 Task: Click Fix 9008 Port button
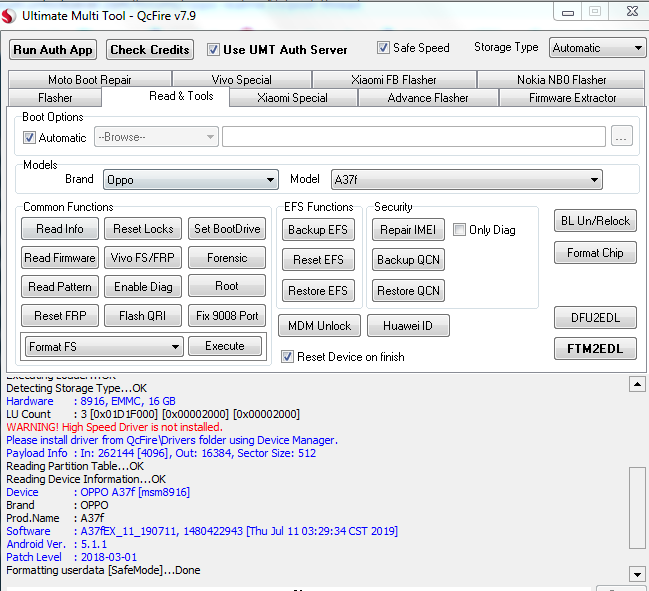point(227,316)
